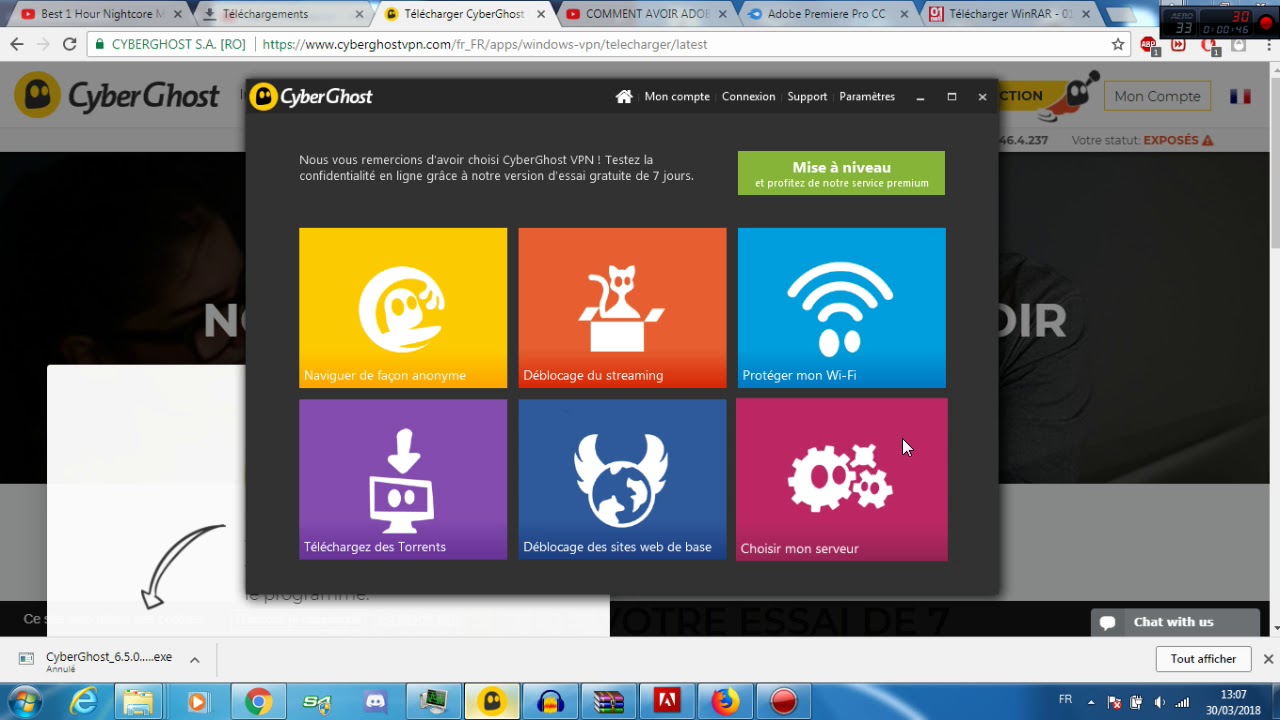Viewport: 1280px width, 720px height.
Task: Click the browser back arrow
Action: point(17,44)
